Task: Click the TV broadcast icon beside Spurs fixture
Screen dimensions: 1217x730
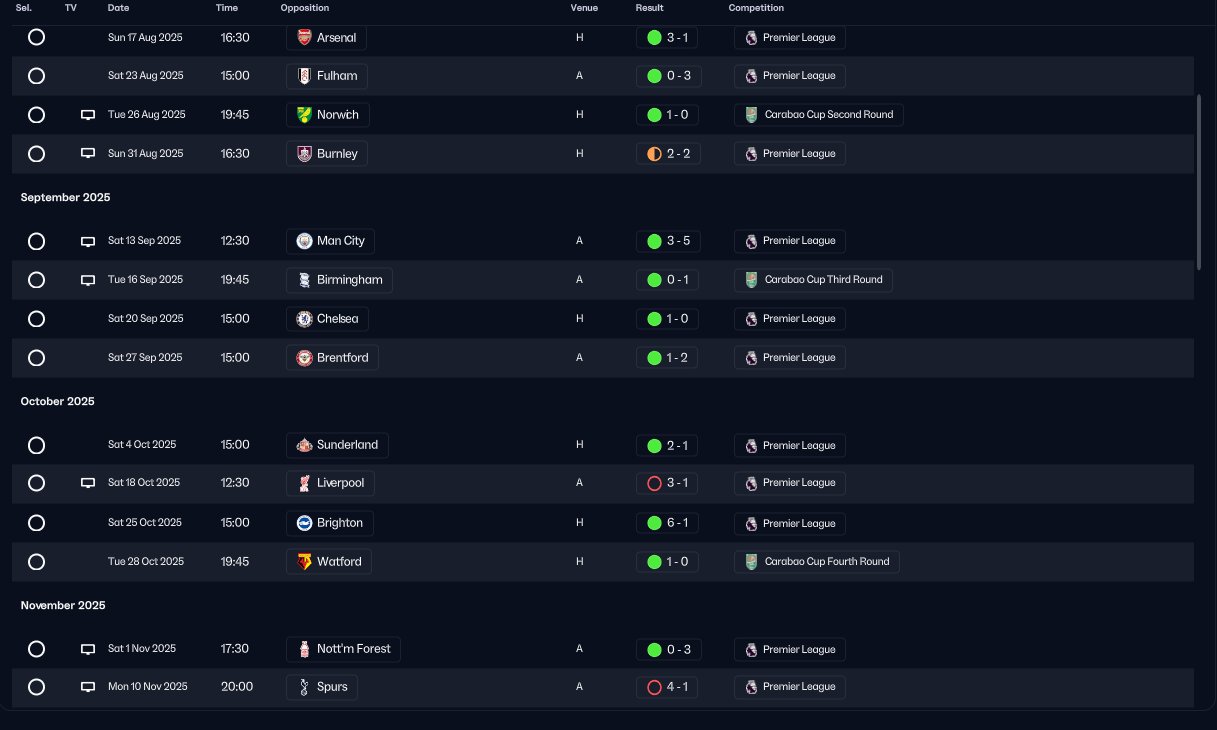Action: point(88,687)
